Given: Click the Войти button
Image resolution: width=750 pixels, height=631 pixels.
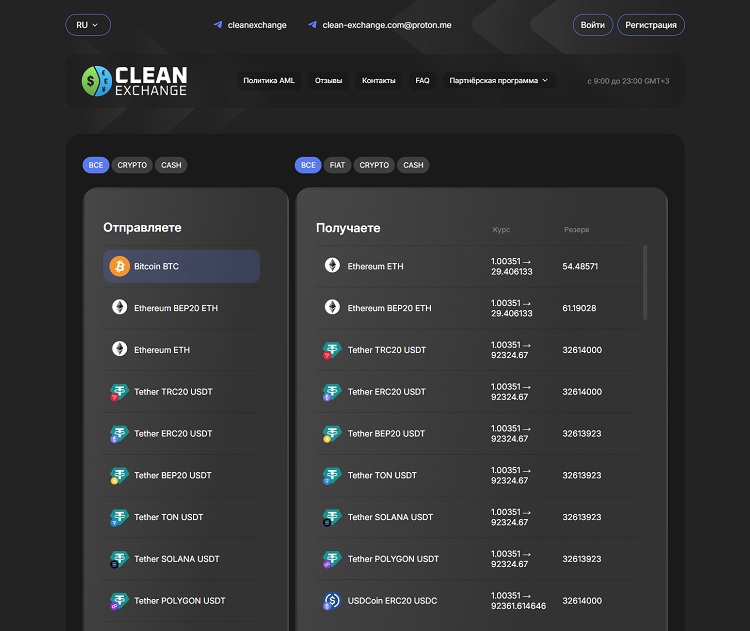Looking at the screenshot, I should click(593, 25).
